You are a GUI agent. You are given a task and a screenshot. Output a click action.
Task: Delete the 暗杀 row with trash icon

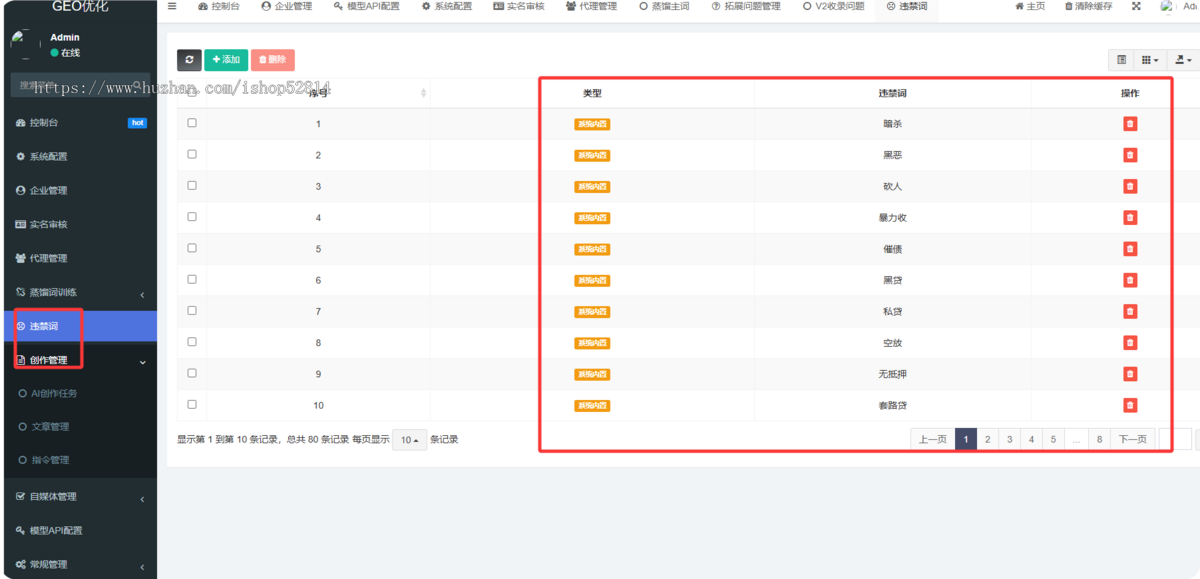click(x=1130, y=124)
